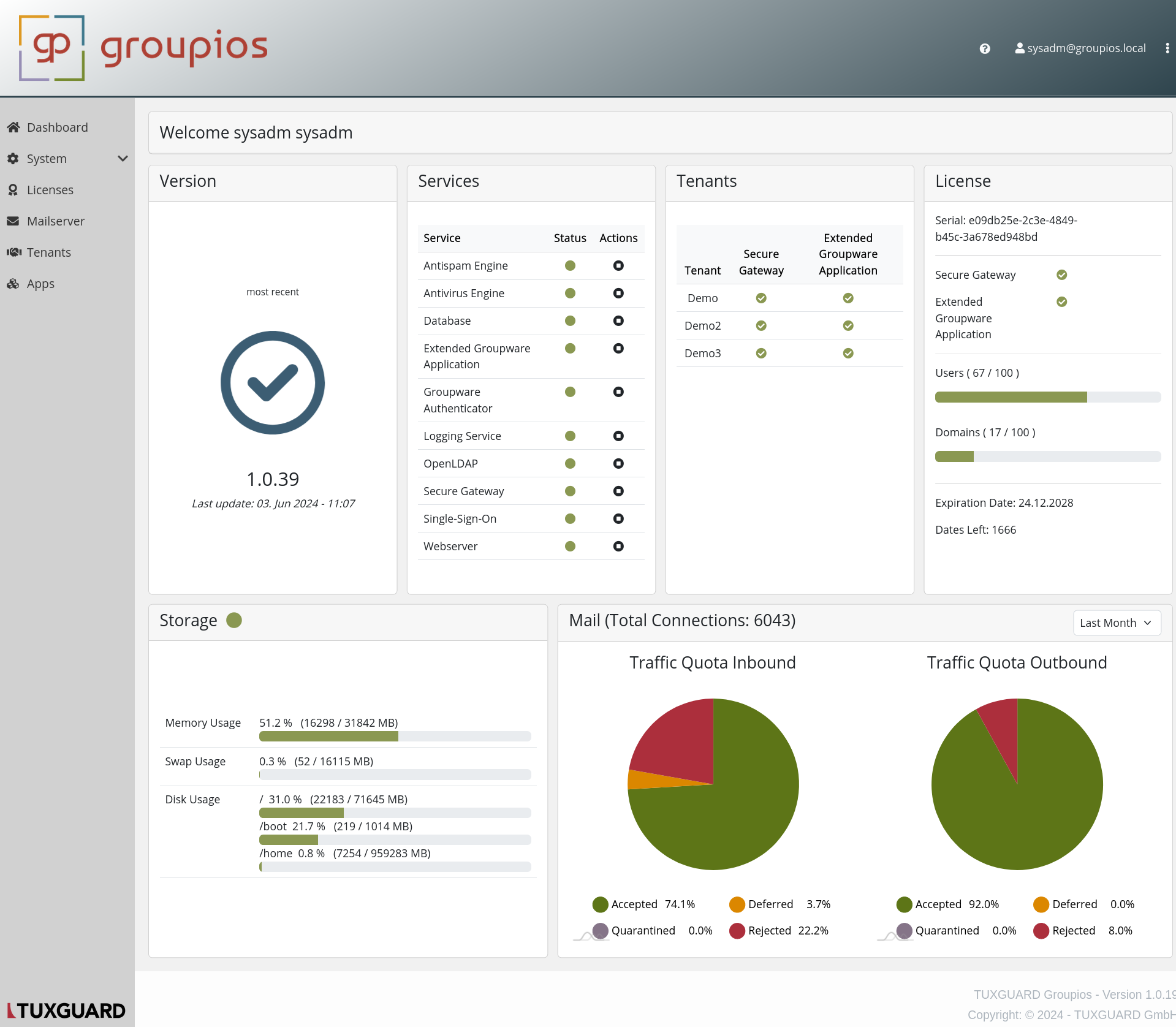Click the help question mark icon

coord(984,48)
